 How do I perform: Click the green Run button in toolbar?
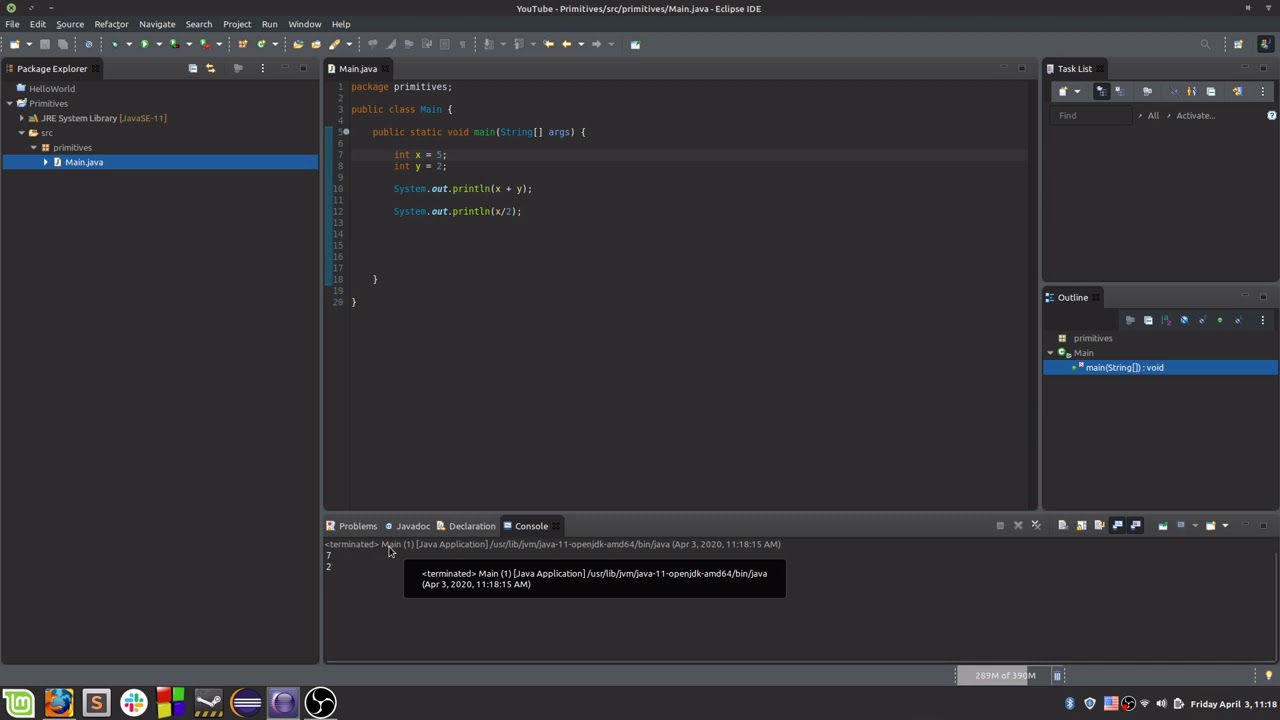tap(144, 44)
